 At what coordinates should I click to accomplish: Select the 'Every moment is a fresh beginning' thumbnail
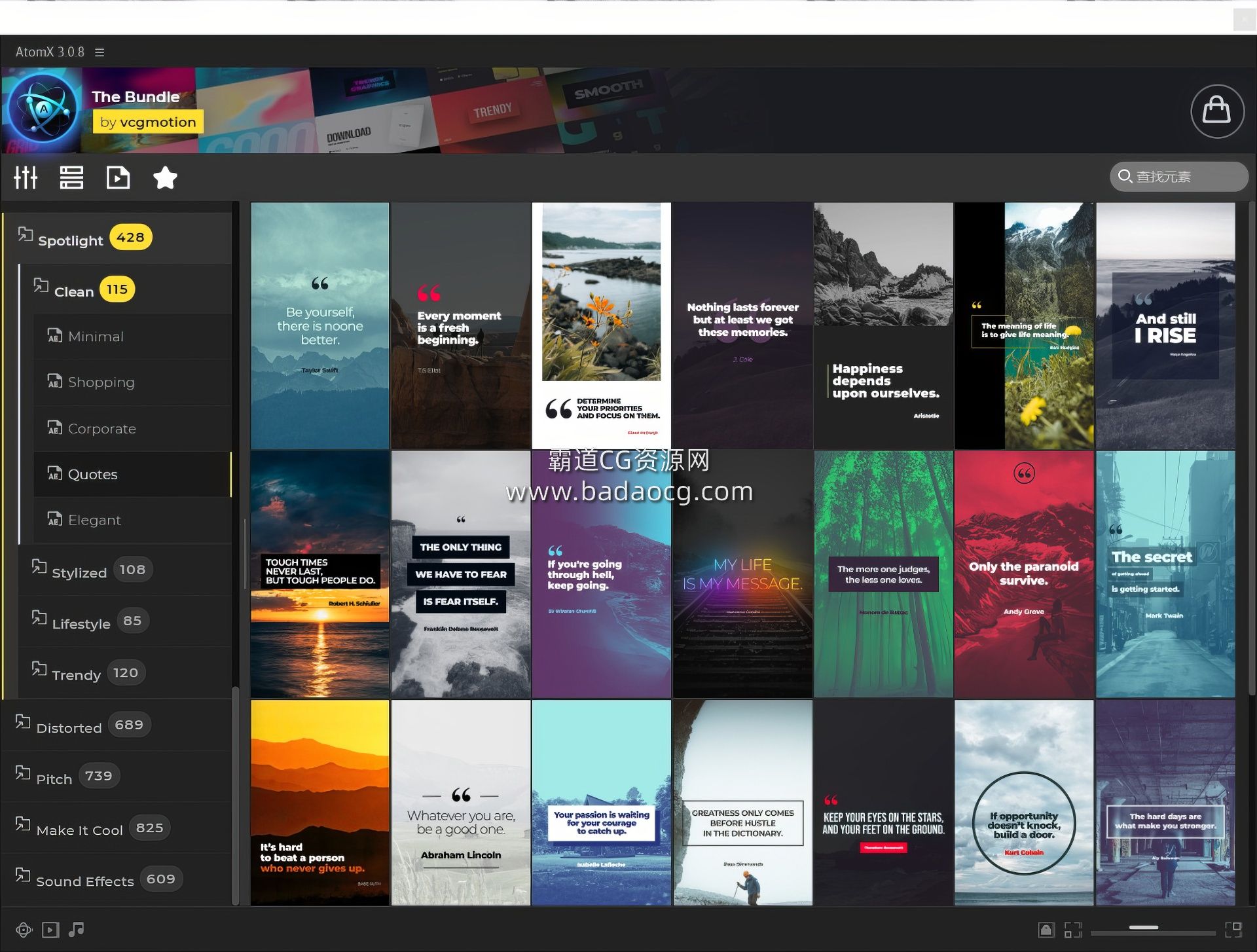click(x=461, y=325)
